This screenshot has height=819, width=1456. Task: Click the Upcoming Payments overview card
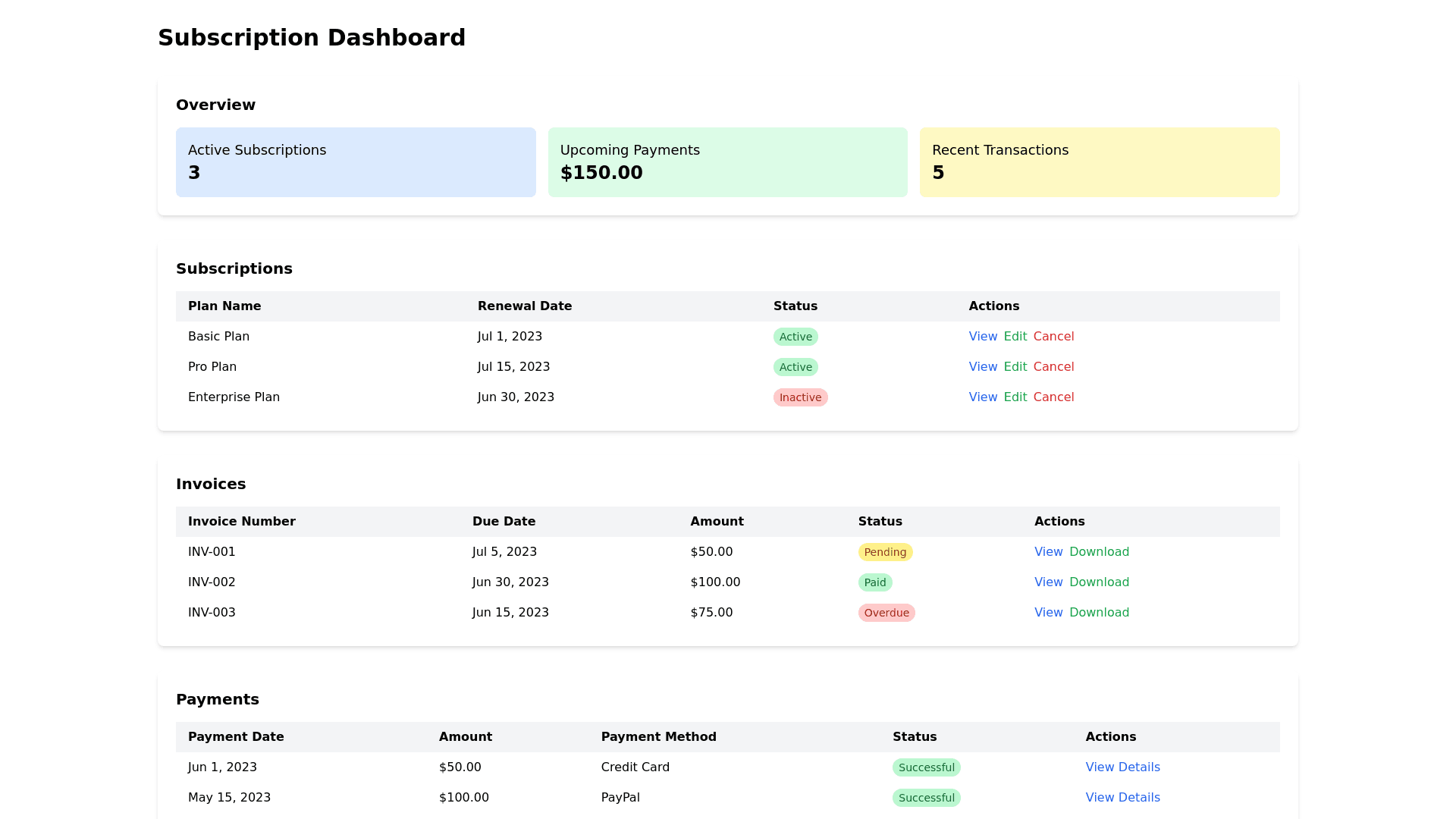point(727,162)
